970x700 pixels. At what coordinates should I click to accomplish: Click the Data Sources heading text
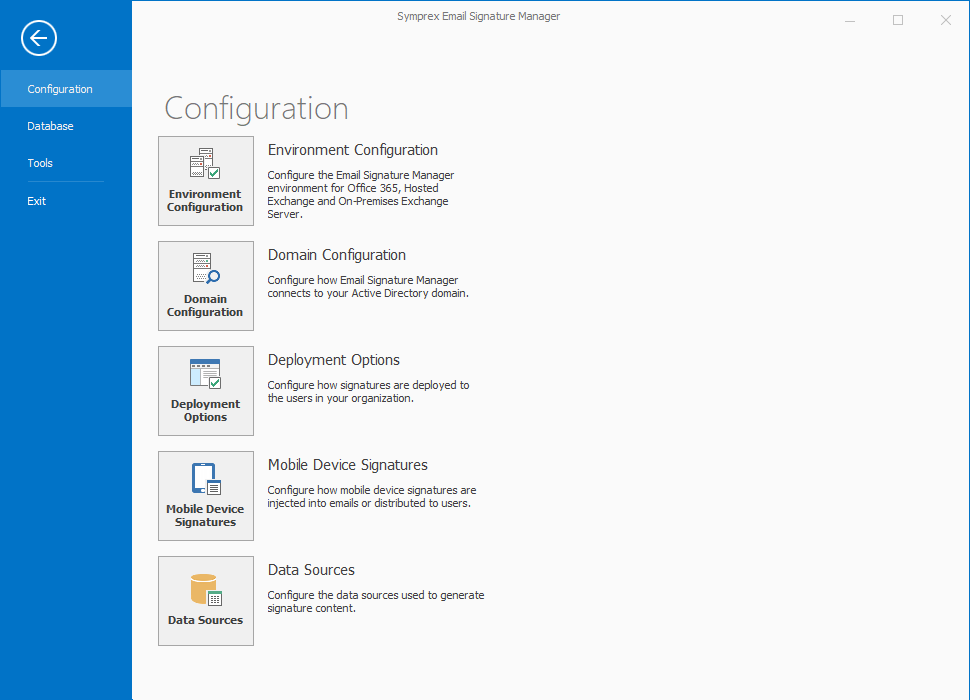[x=311, y=570]
